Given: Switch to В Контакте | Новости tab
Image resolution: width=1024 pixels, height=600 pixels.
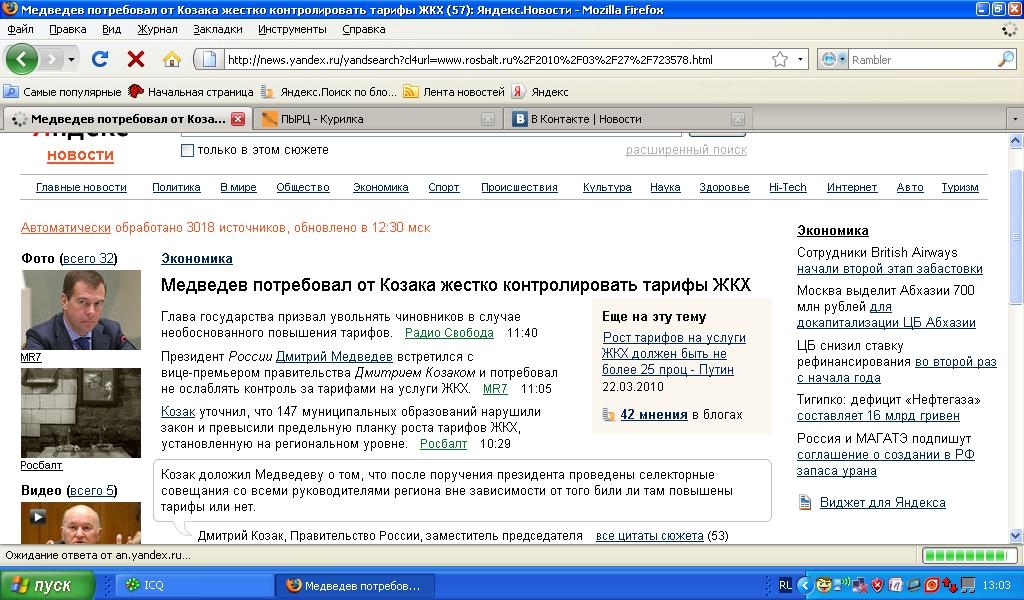Looking at the screenshot, I should [x=626, y=119].
